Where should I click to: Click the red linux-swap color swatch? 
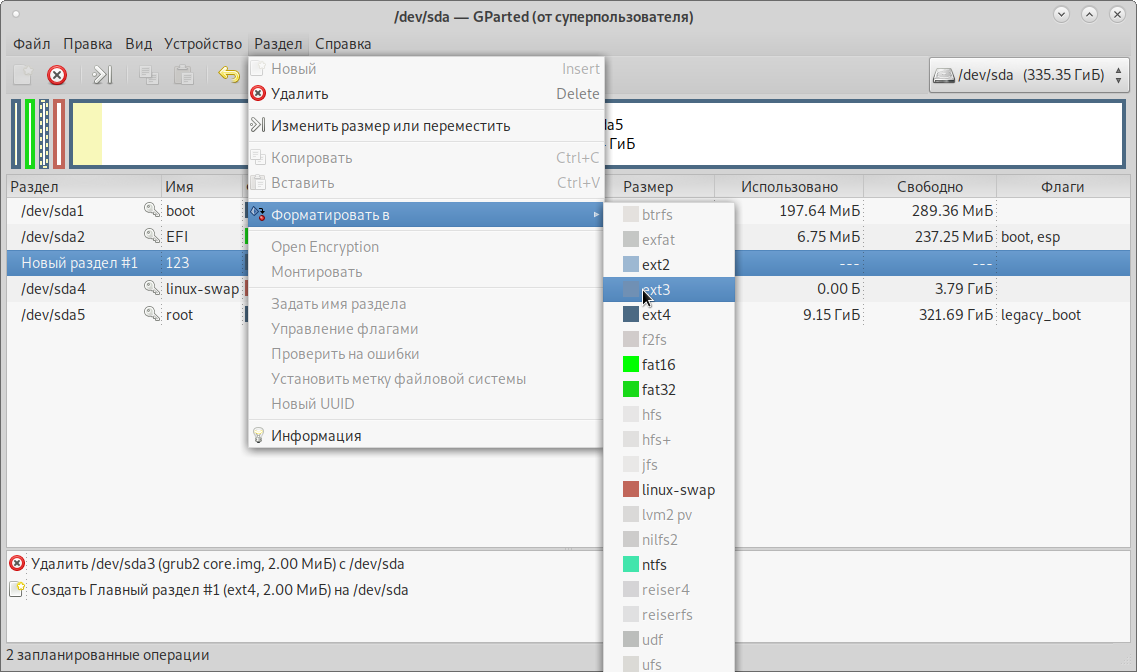click(x=631, y=489)
